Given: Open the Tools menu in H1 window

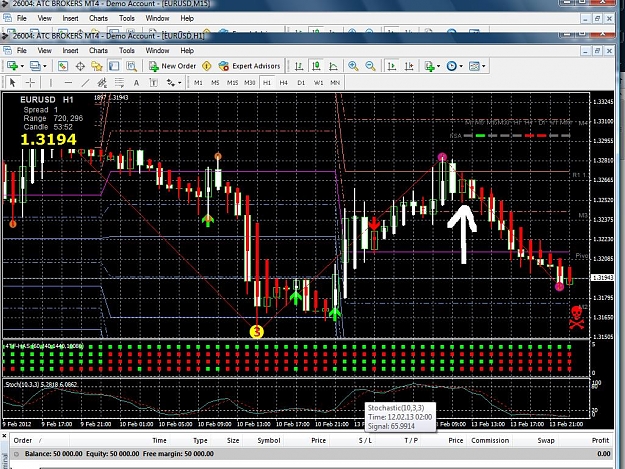Looking at the screenshot, I should click(x=127, y=51).
